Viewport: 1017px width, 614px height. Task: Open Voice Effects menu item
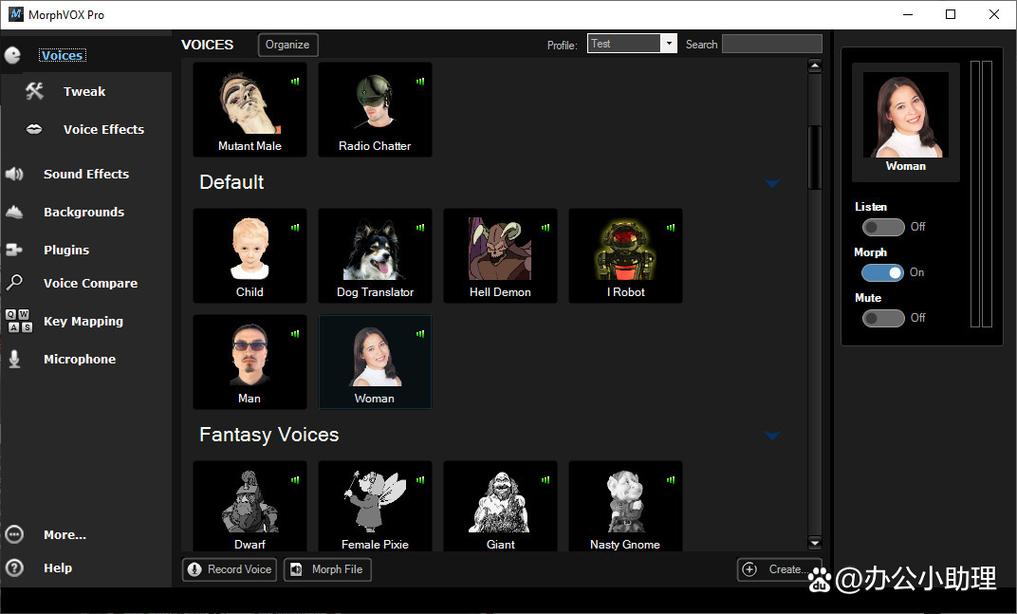104,129
